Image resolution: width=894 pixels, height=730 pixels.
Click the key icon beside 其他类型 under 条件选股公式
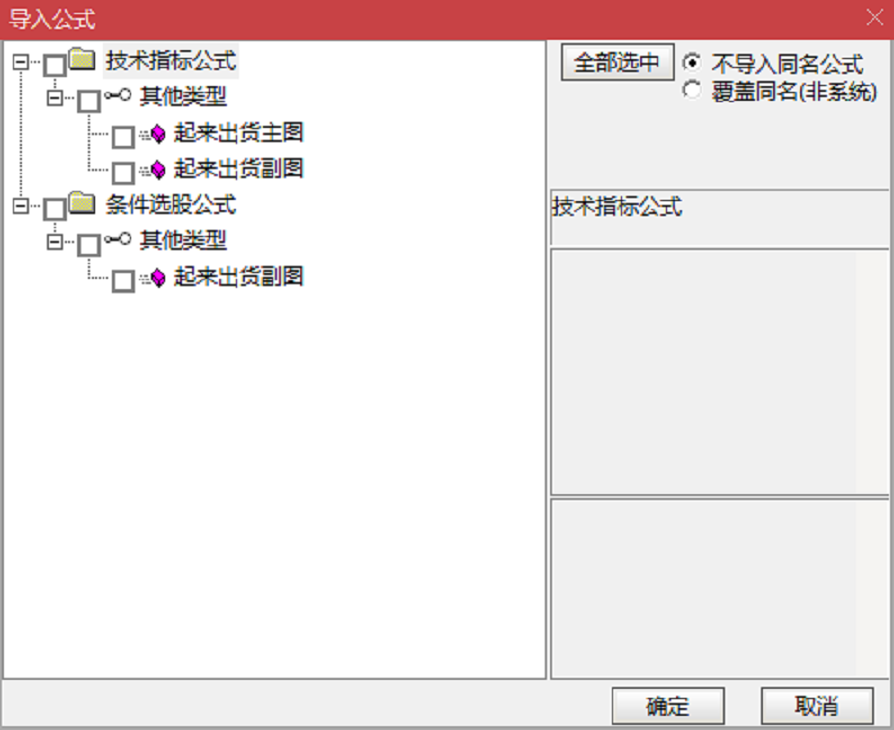(117, 239)
